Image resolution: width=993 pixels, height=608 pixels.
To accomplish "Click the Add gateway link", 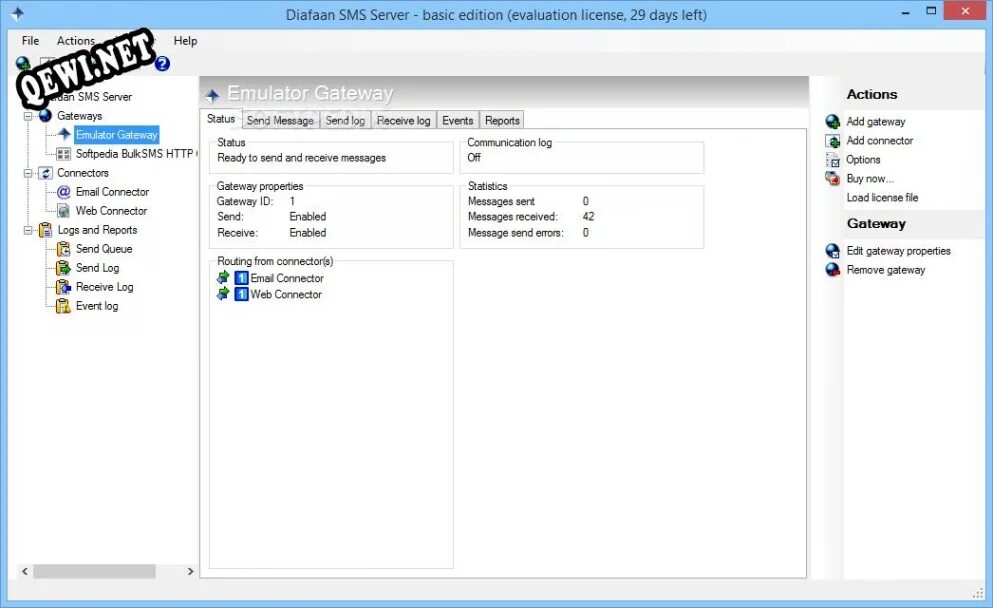I will click(876, 122).
